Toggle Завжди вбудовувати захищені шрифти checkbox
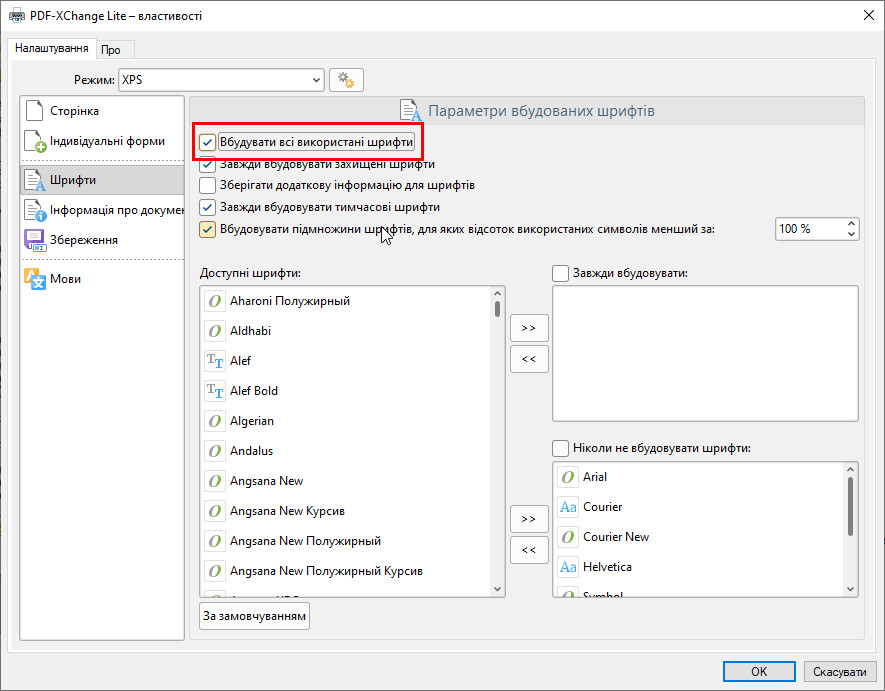The height and width of the screenshot is (691, 885). pyautogui.click(x=207, y=164)
